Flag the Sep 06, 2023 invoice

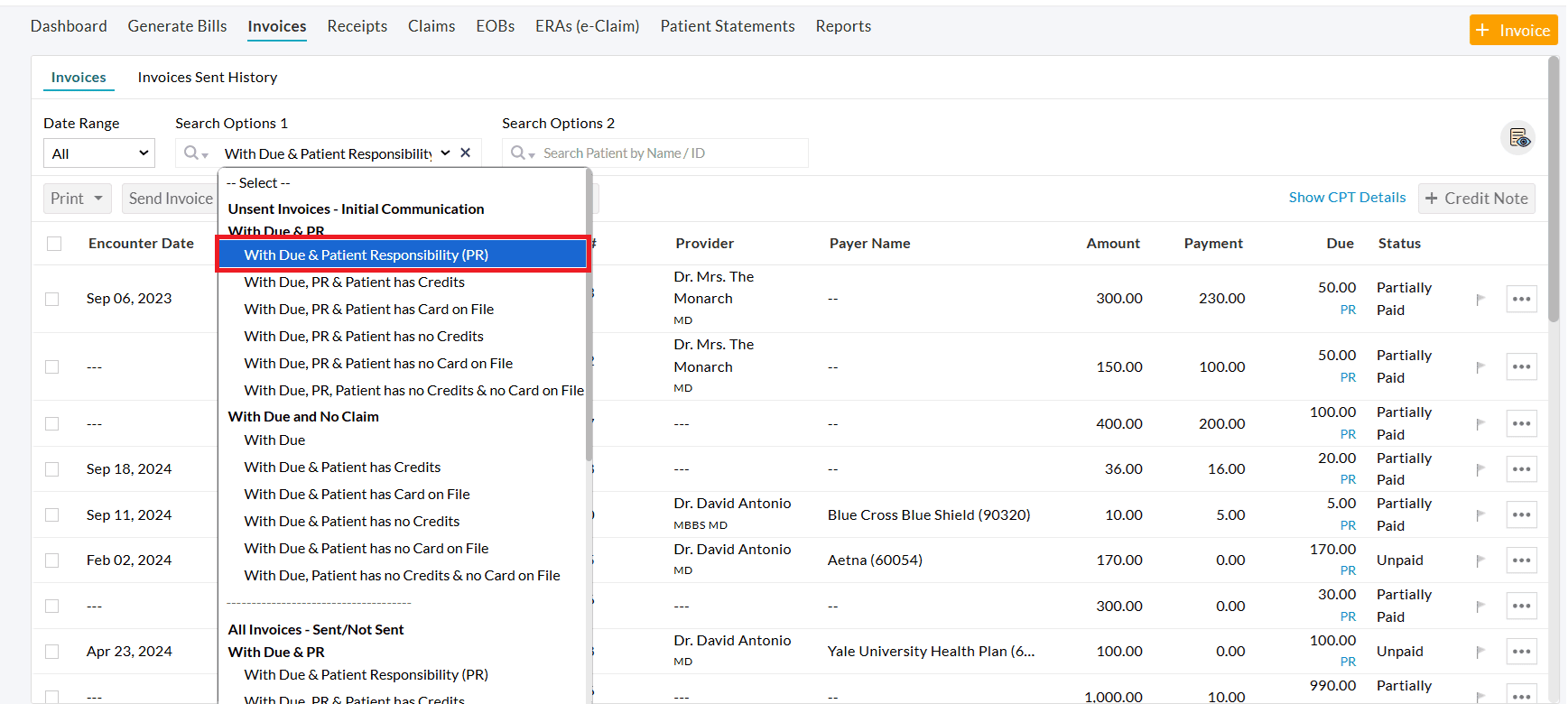(1480, 299)
